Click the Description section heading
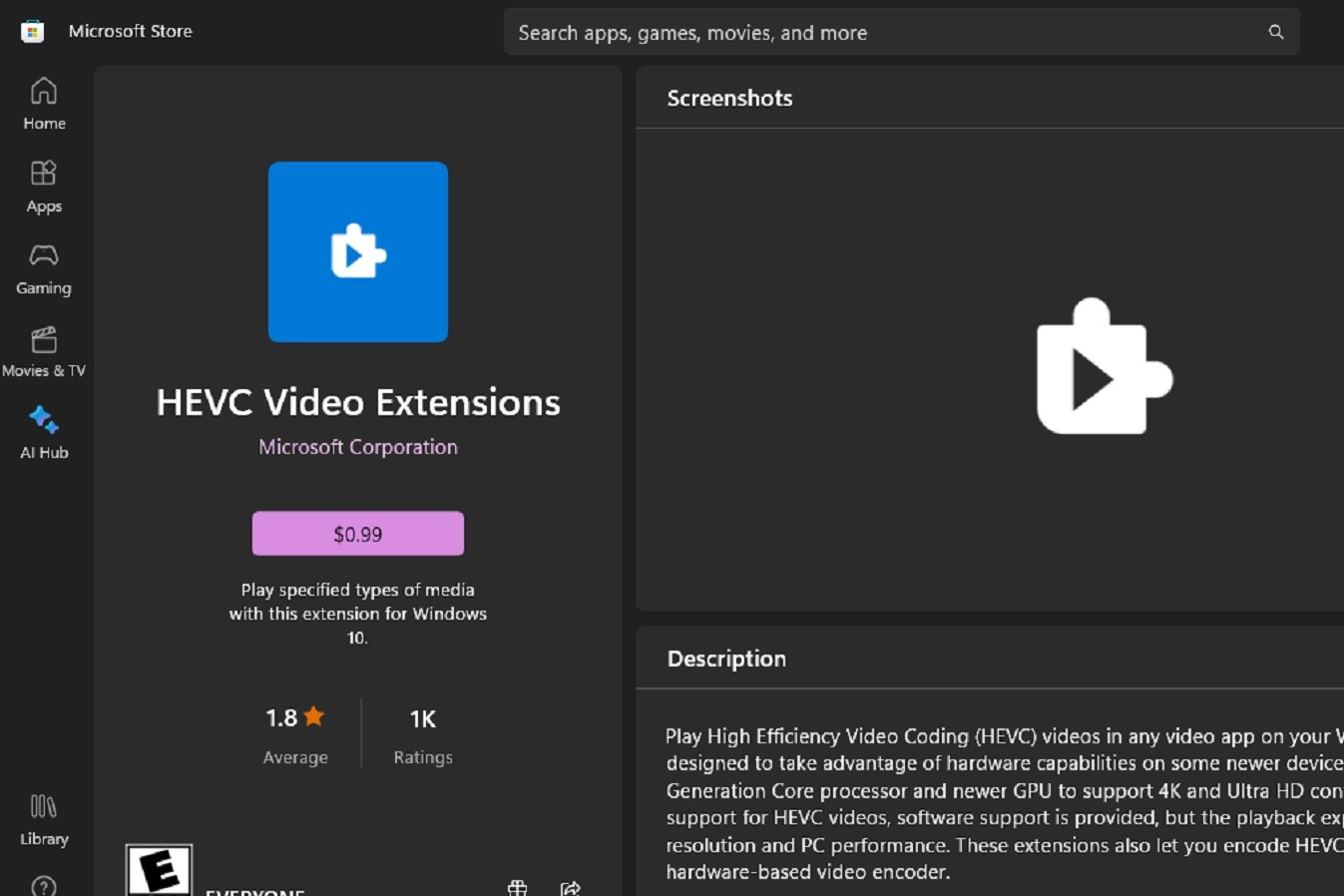 (726, 659)
